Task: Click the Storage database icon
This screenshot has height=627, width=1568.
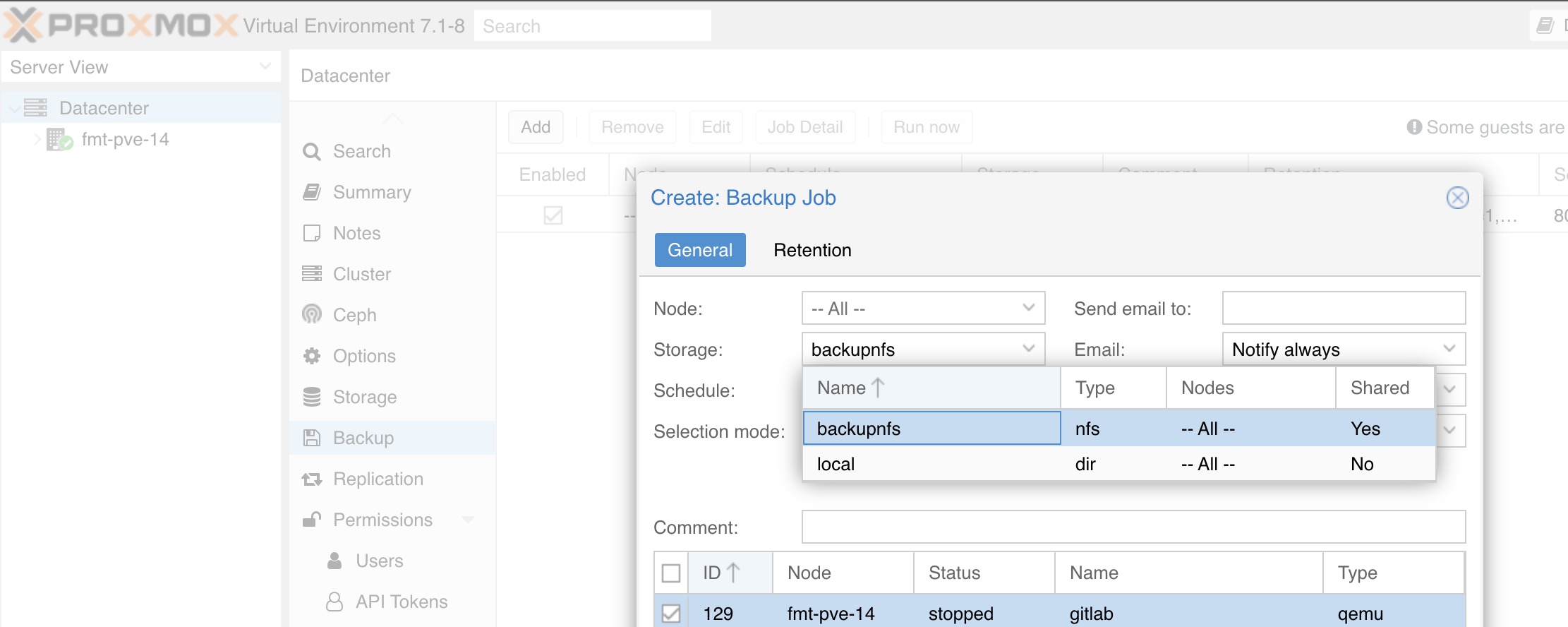Action: pos(311,397)
